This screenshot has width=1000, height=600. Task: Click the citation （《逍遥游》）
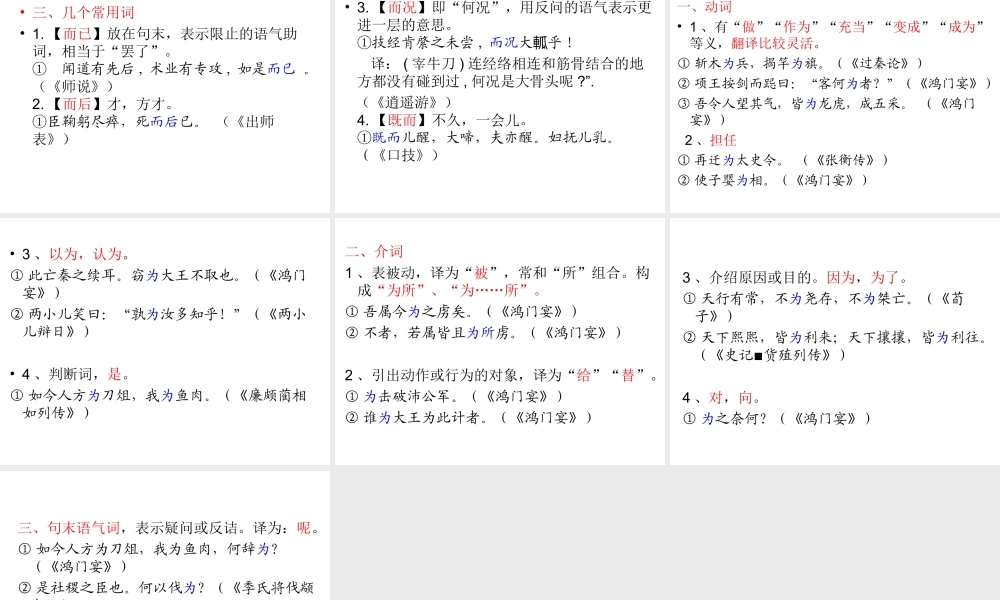click(408, 102)
